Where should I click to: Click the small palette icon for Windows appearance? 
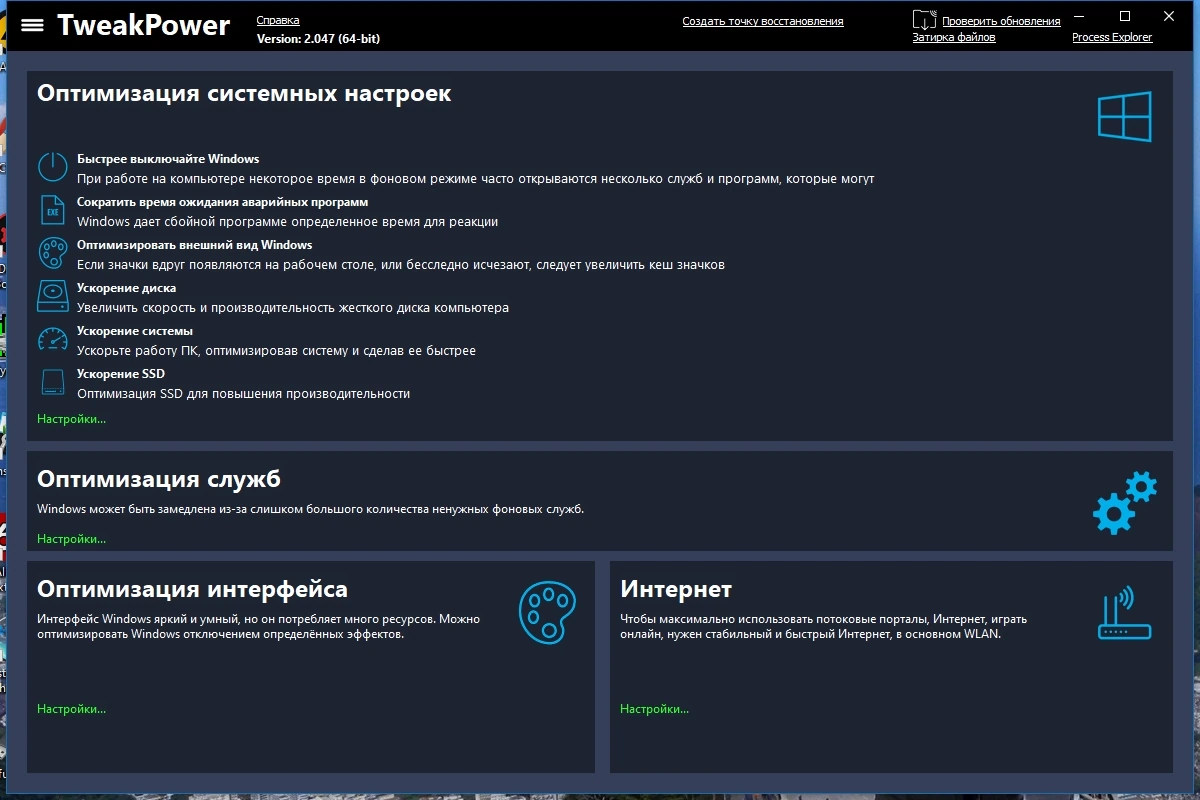coord(52,252)
